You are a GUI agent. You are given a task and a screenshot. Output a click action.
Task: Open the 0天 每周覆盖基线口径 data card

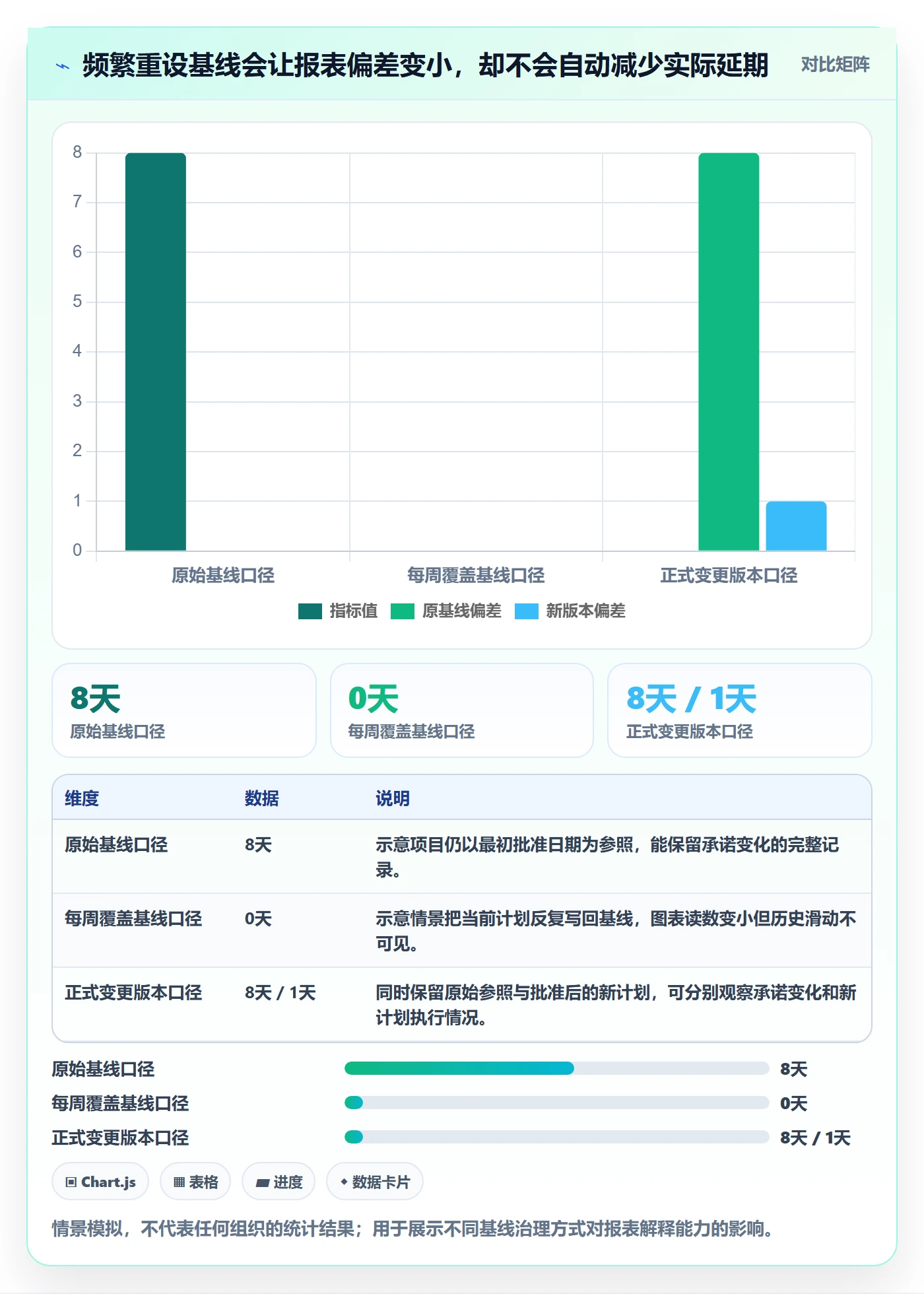click(462, 710)
